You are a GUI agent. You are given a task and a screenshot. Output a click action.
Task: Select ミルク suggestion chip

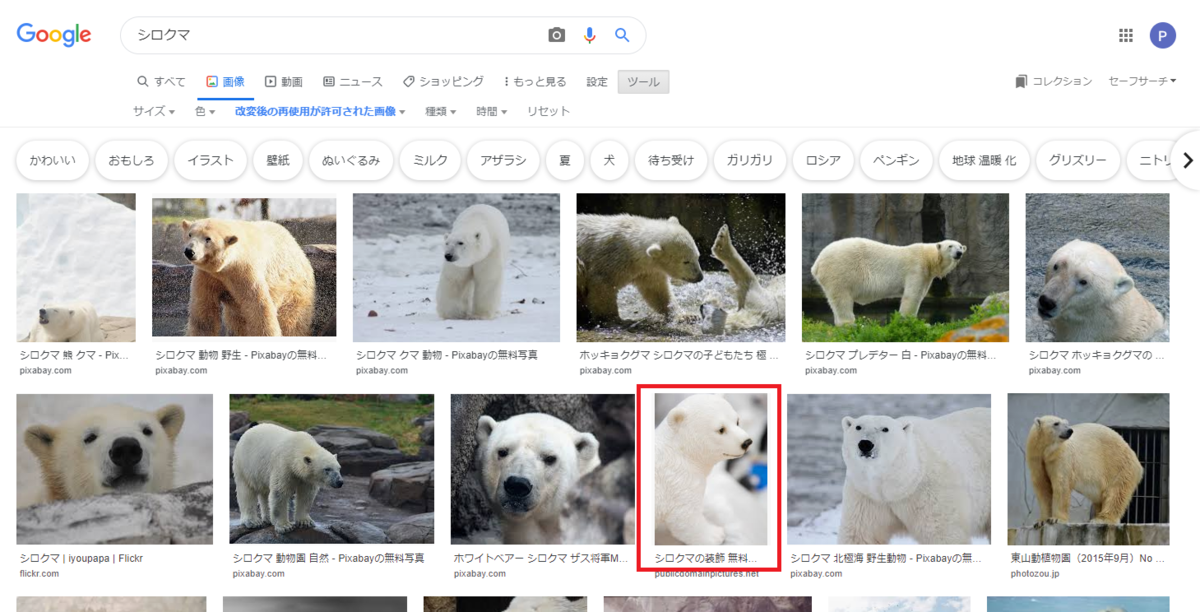[430, 160]
